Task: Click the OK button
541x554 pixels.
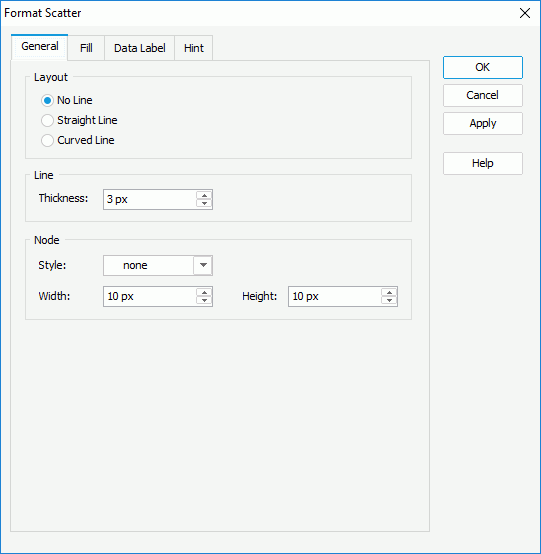Action: [x=483, y=67]
